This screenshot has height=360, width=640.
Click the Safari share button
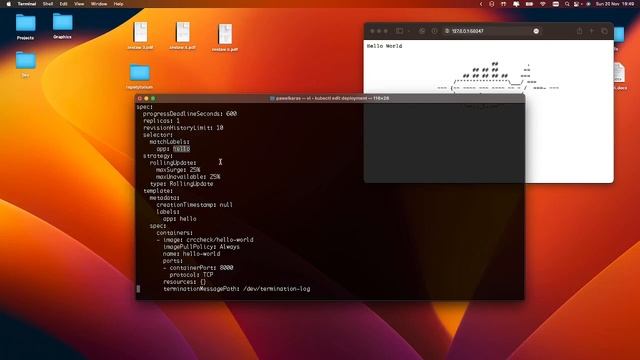tap(579, 31)
